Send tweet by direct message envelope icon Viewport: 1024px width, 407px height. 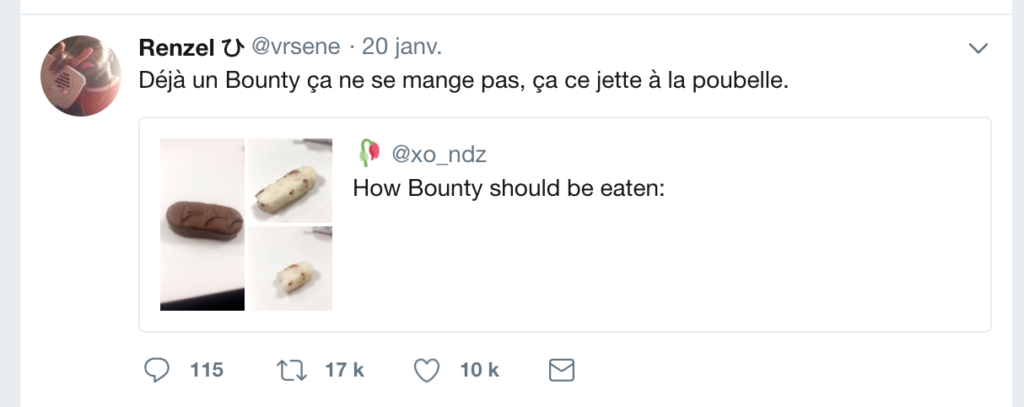[563, 371]
